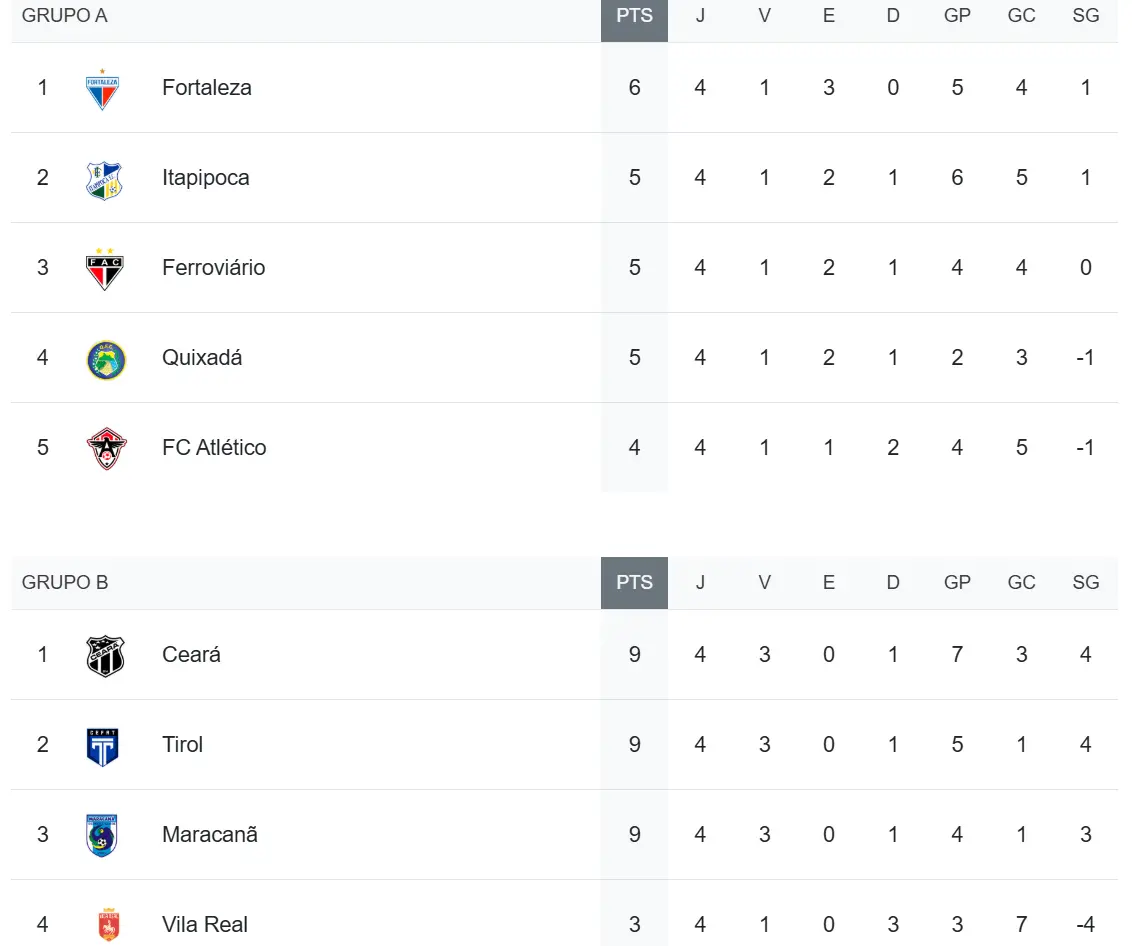Click the GRUPO A table title
Viewport: 1132px width, 946px height.
64,16
